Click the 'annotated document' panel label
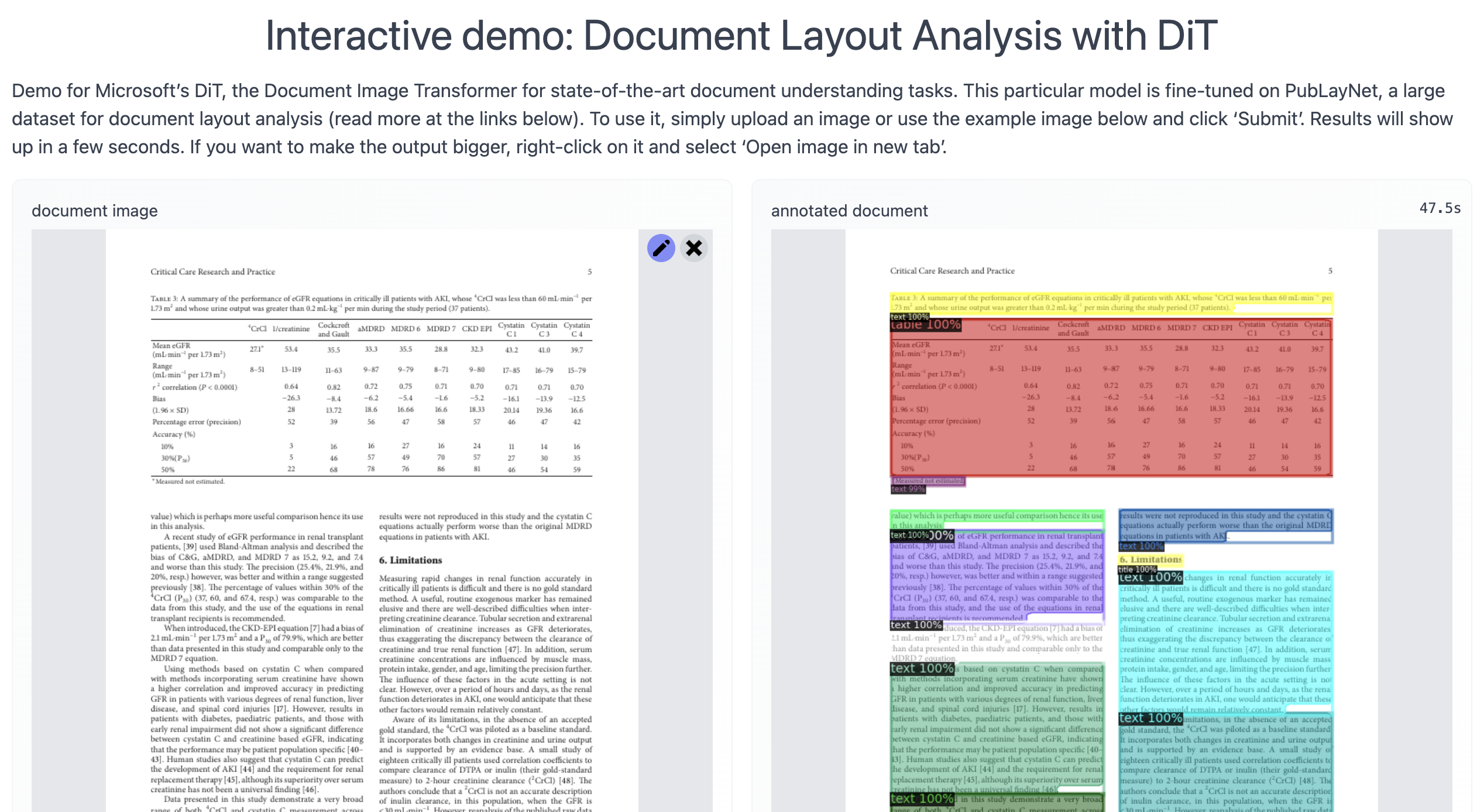Screen dimensions: 1477x812 [849, 211]
